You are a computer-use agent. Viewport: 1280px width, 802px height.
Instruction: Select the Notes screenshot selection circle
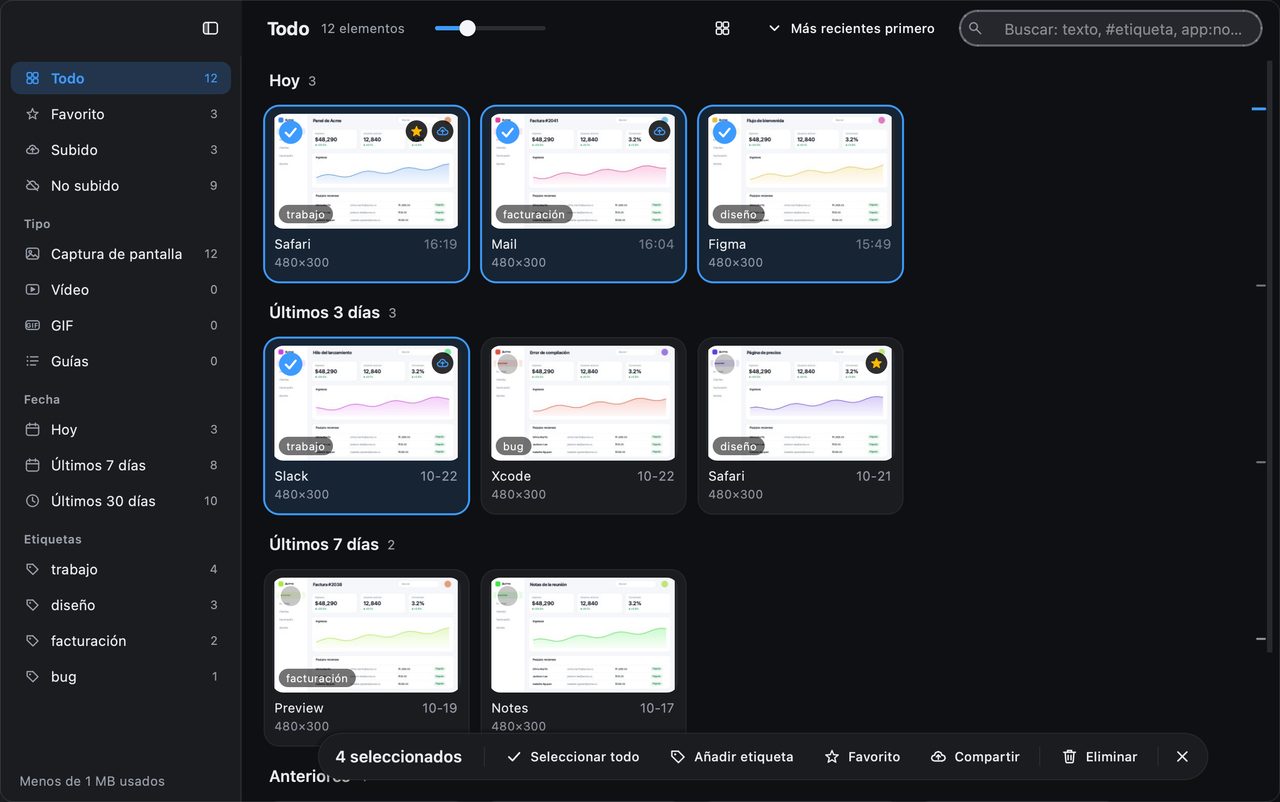point(507,596)
